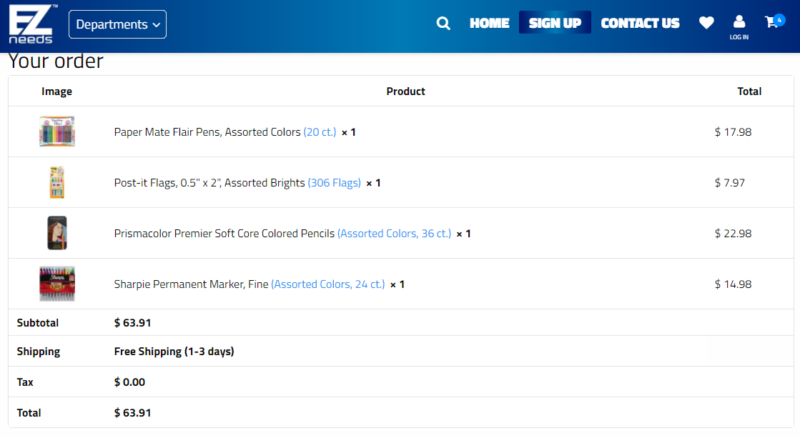This screenshot has width=800, height=438.
Task: Click the Tax row label
Action: pyautogui.click(x=25, y=382)
